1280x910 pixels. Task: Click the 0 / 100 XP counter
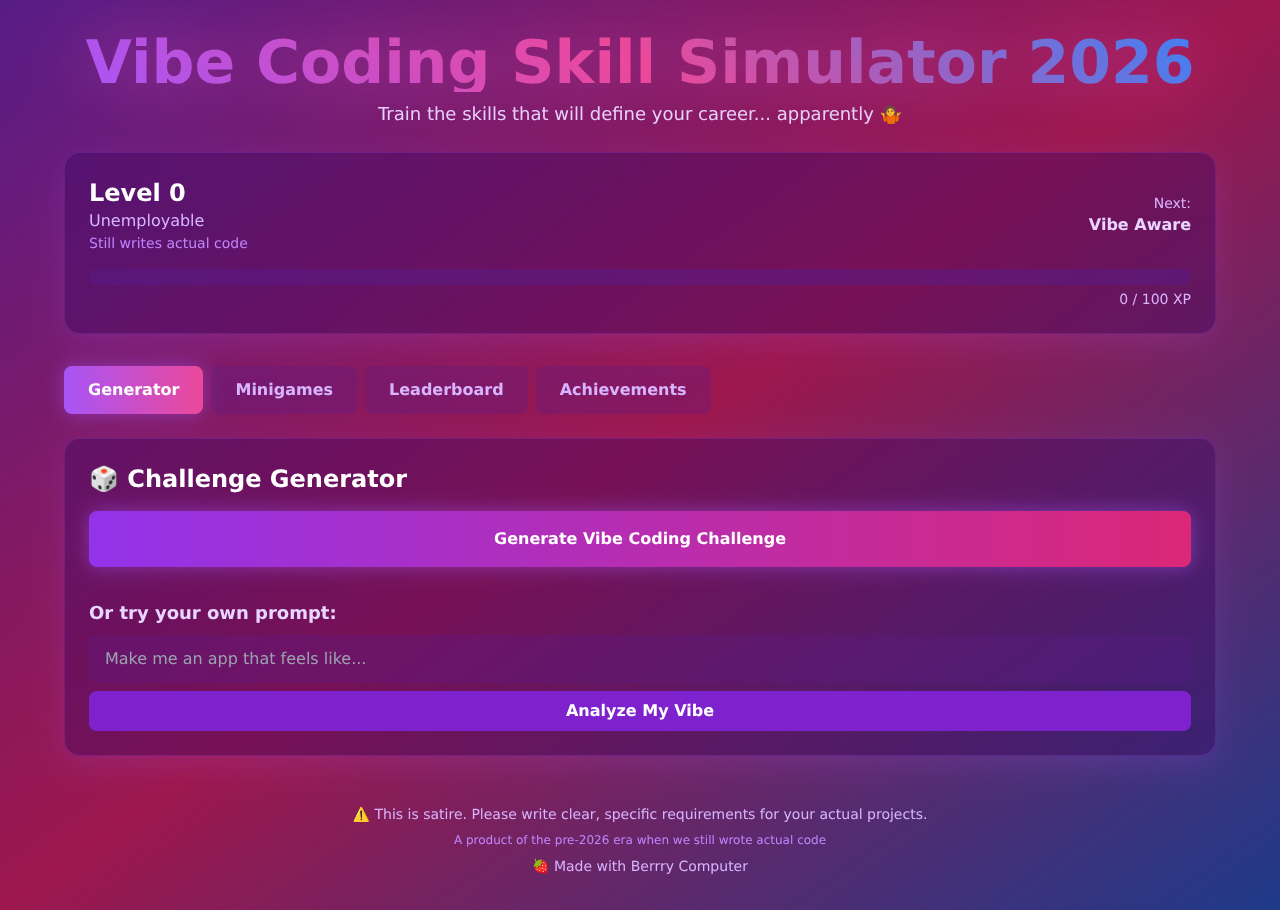[x=1154, y=299]
